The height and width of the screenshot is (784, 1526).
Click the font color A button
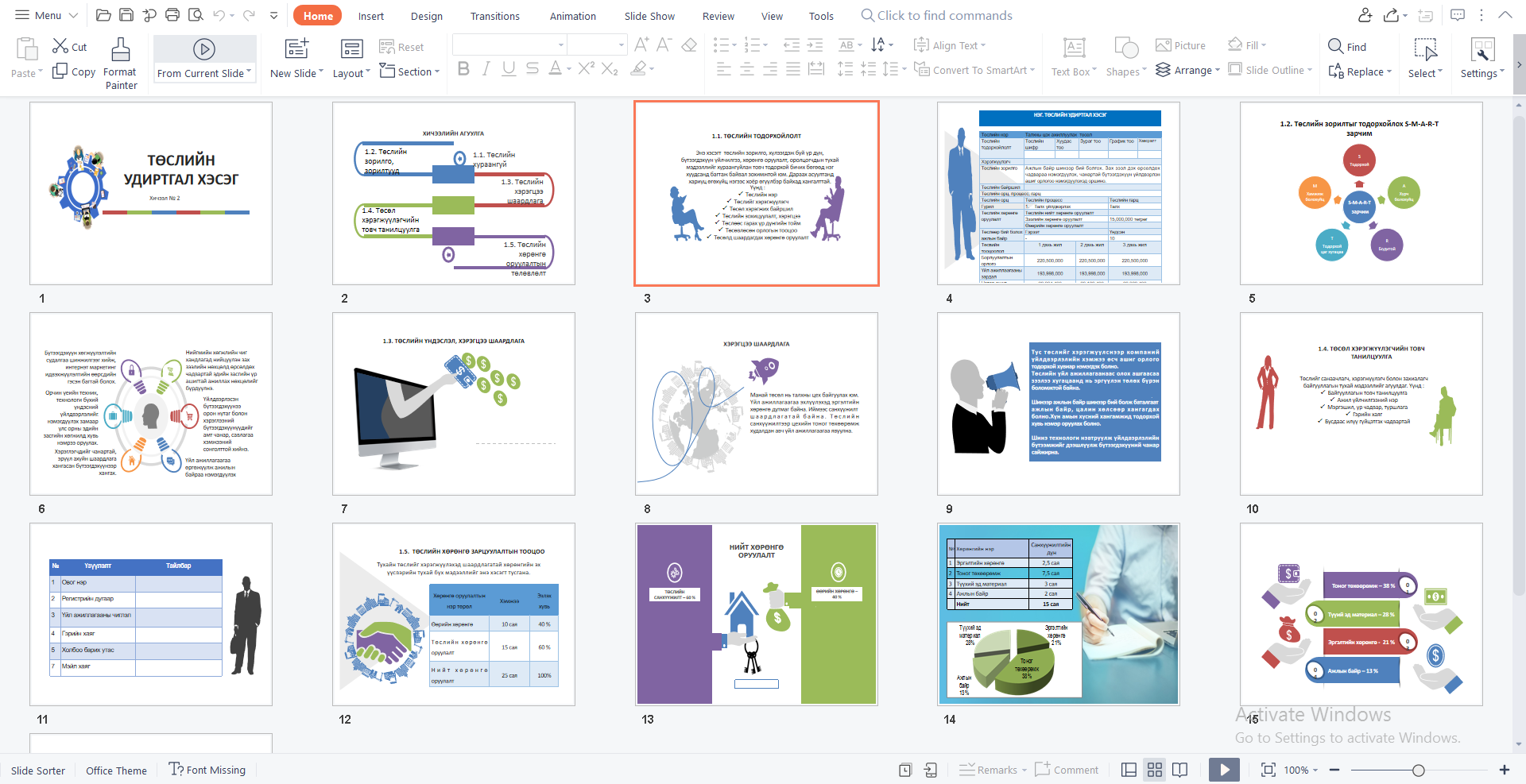point(556,69)
